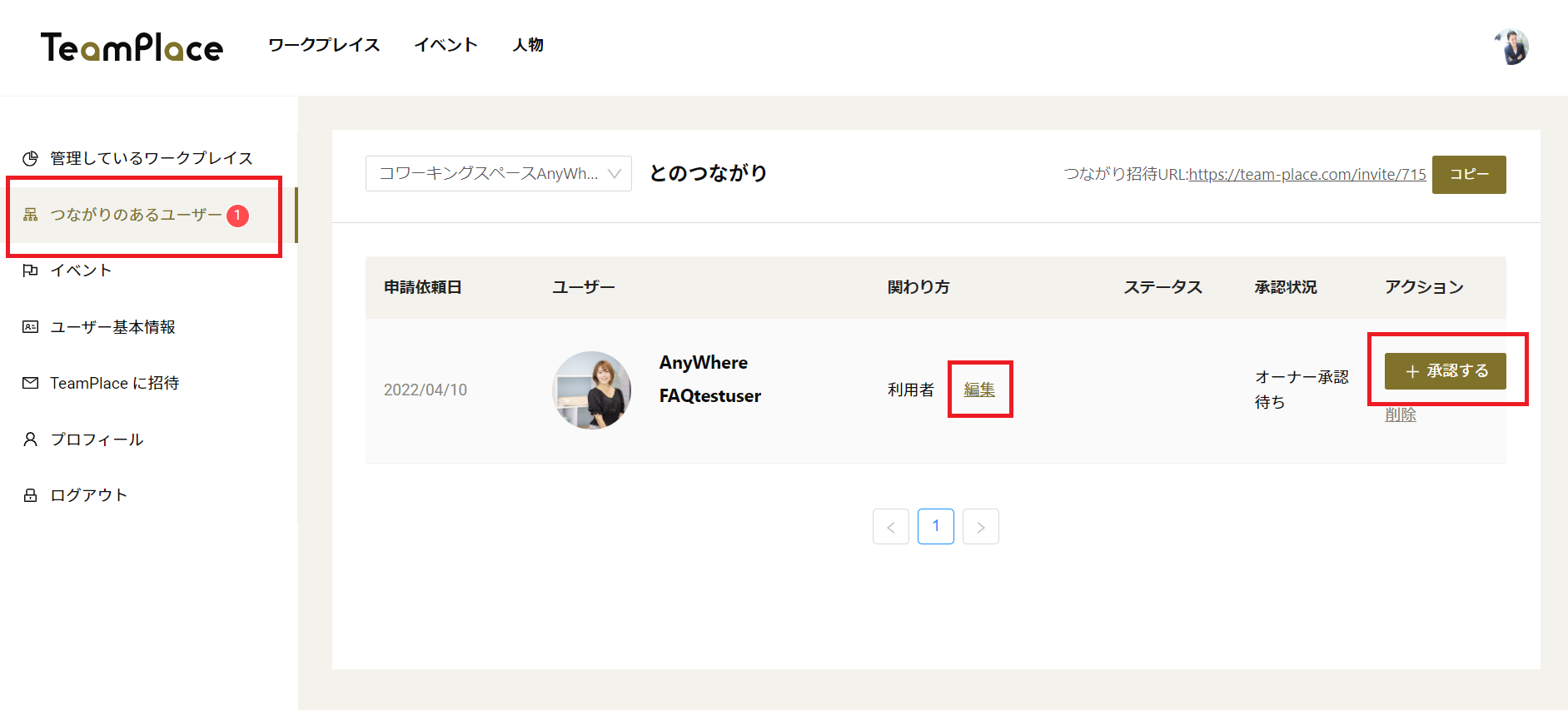Open the イベント menu in top navigation
1568x710 pixels.
tap(446, 45)
